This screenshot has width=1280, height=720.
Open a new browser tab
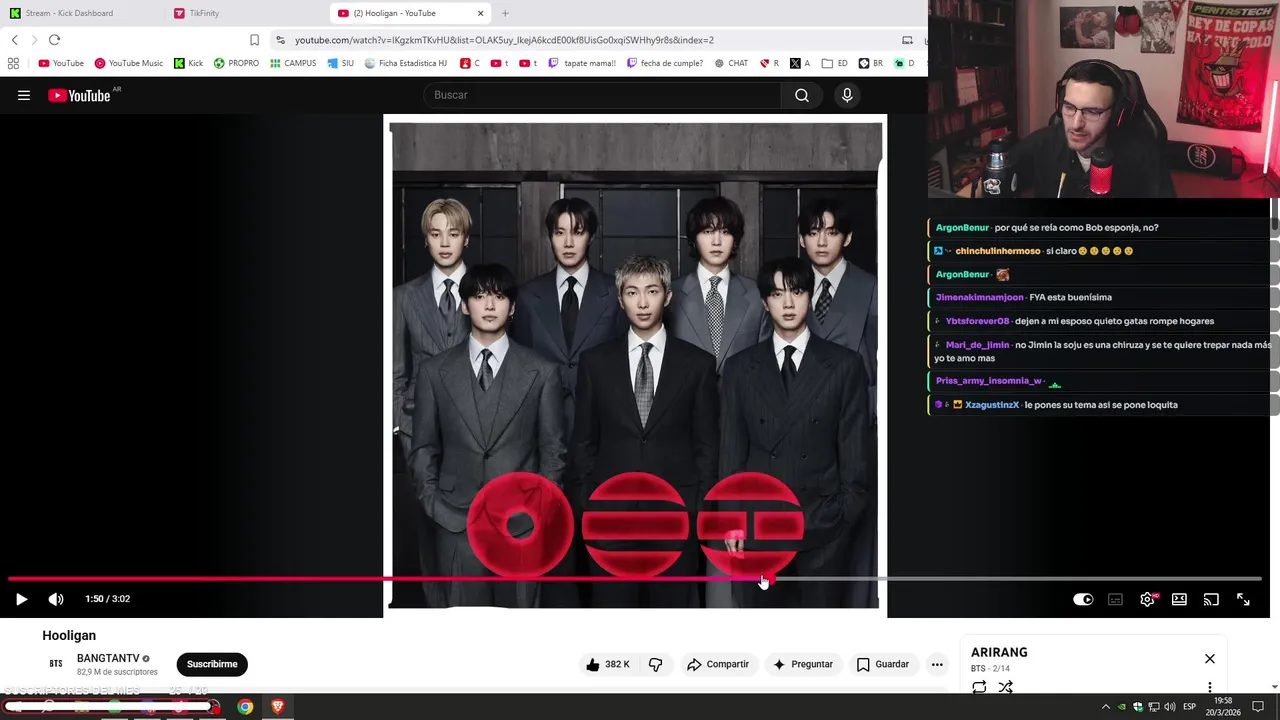tap(505, 13)
